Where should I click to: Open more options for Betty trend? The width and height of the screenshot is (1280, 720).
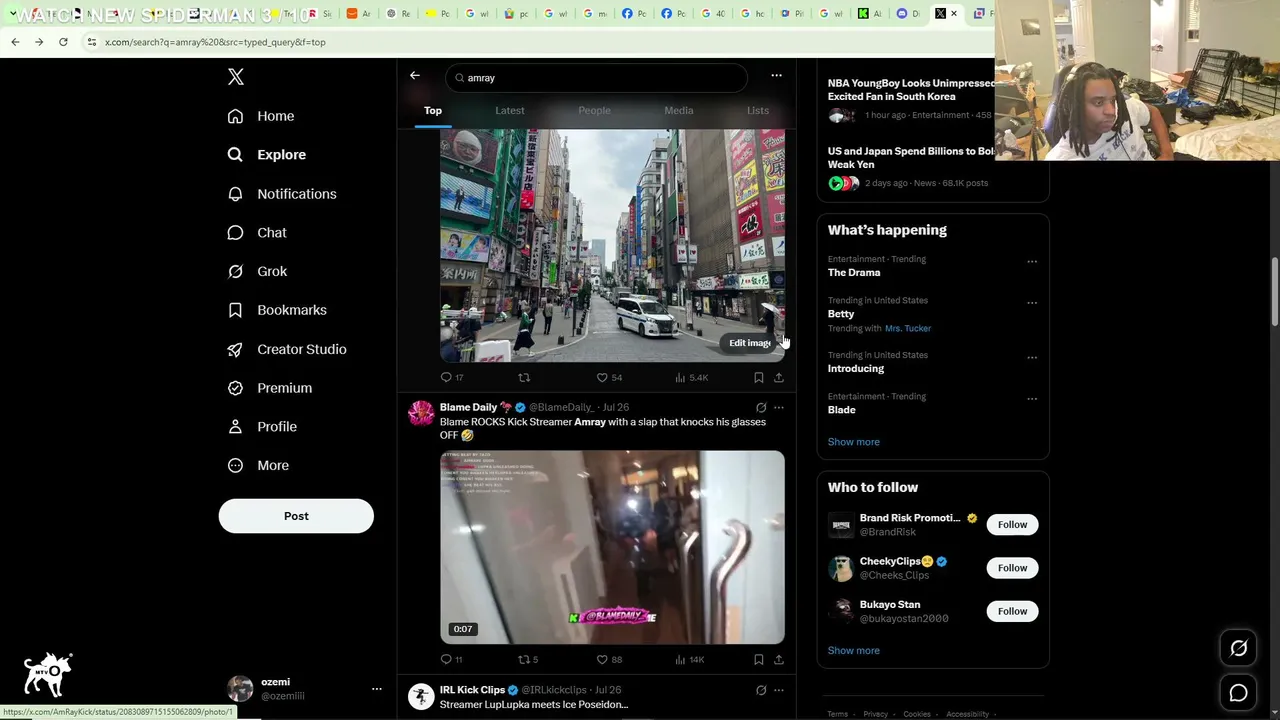point(1032,303)
